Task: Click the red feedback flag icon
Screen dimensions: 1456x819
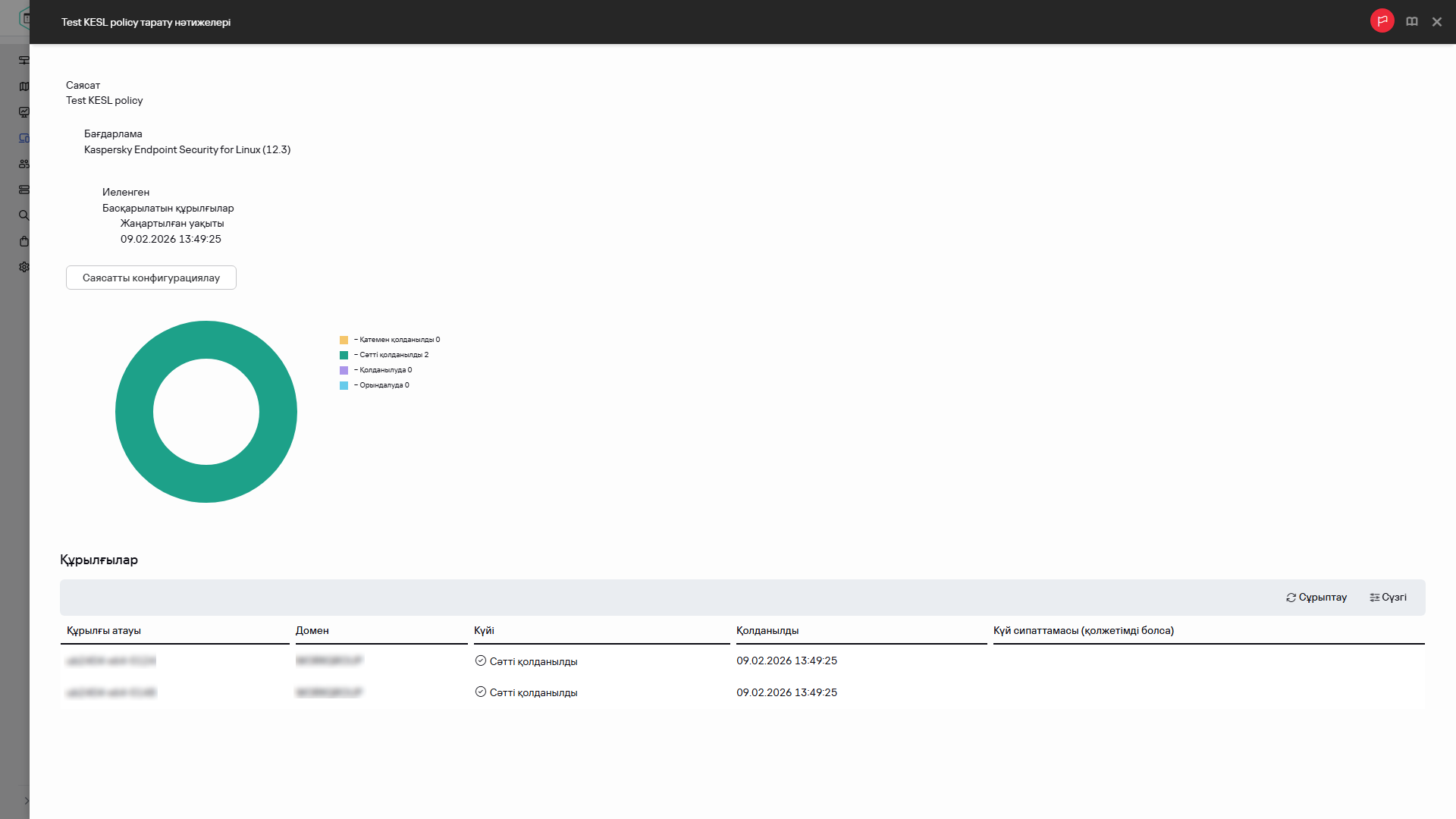Action: [x=1382, y=21]
